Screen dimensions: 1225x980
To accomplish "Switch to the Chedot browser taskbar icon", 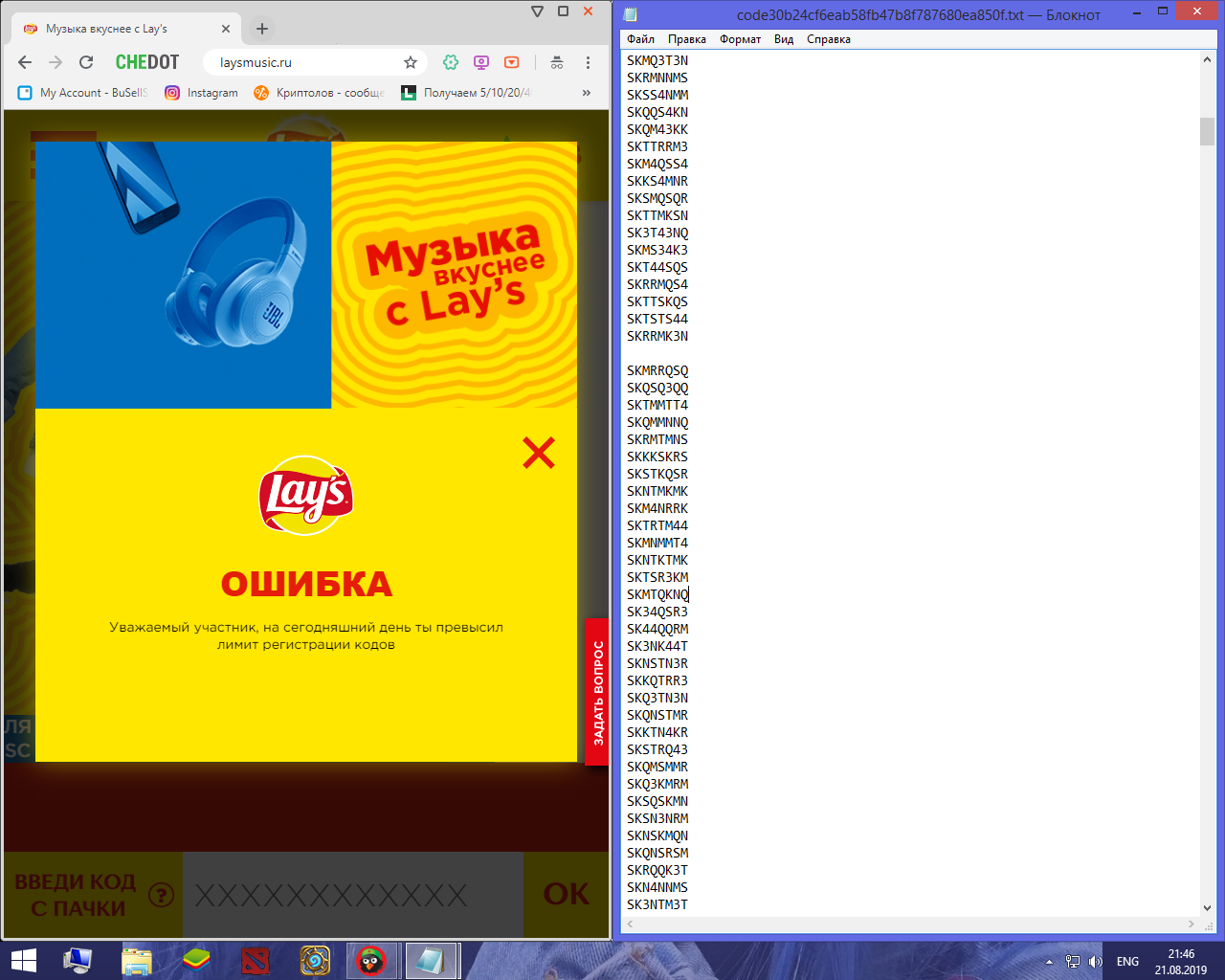I will 371,961.
